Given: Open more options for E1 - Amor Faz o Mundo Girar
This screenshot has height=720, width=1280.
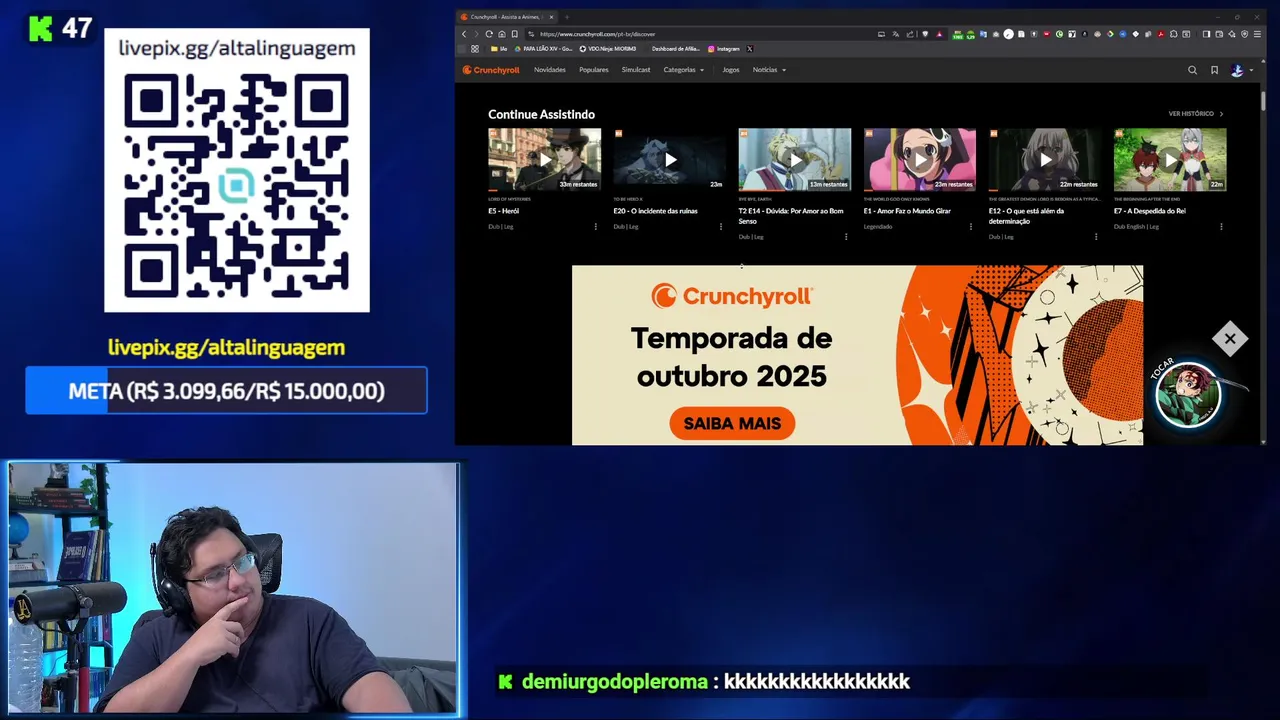Looking at the screenshot, I should pyautogui.click(x=971, y=227).
